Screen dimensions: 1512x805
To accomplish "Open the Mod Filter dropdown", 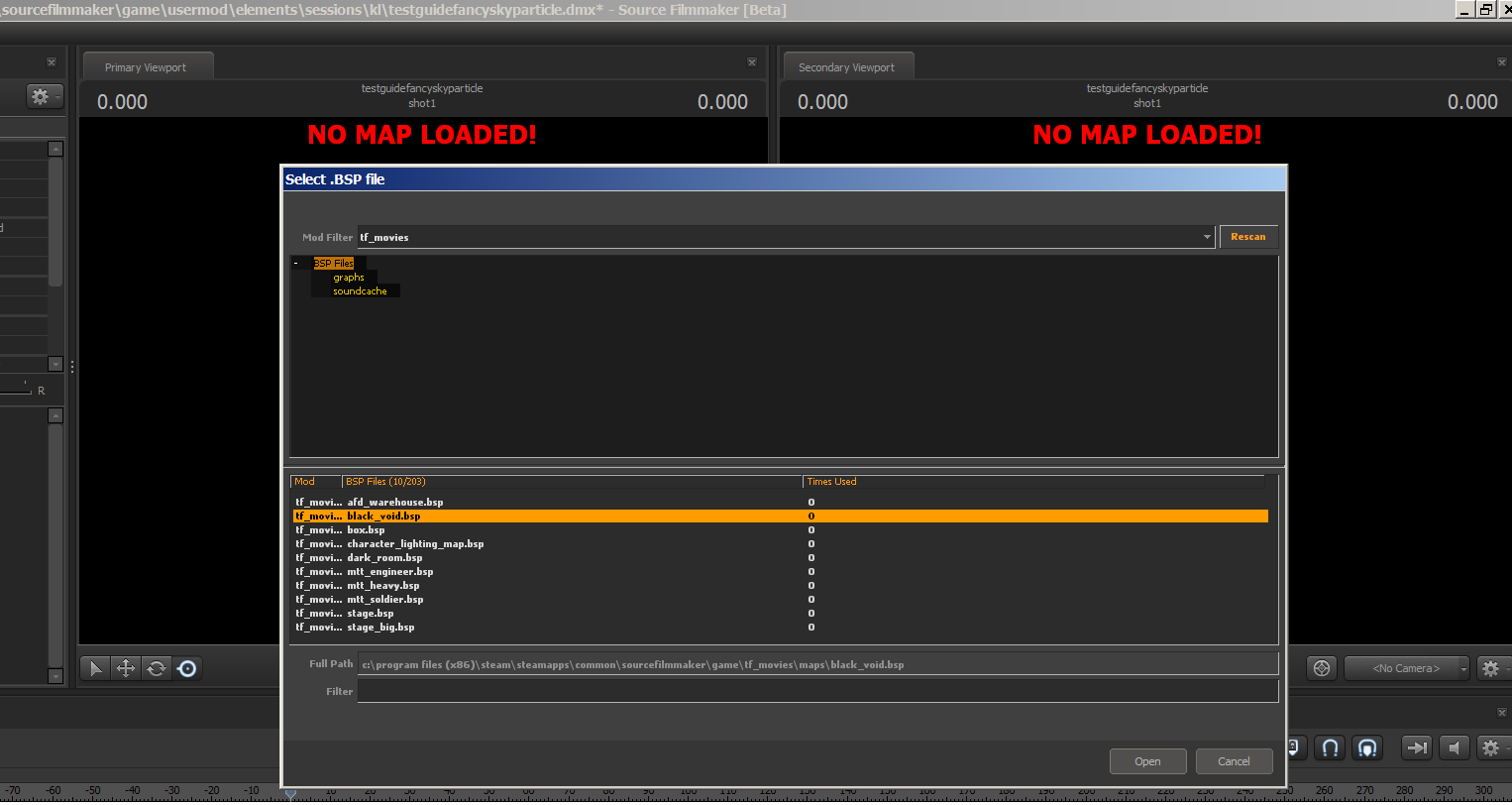I will click(1206, 237).
